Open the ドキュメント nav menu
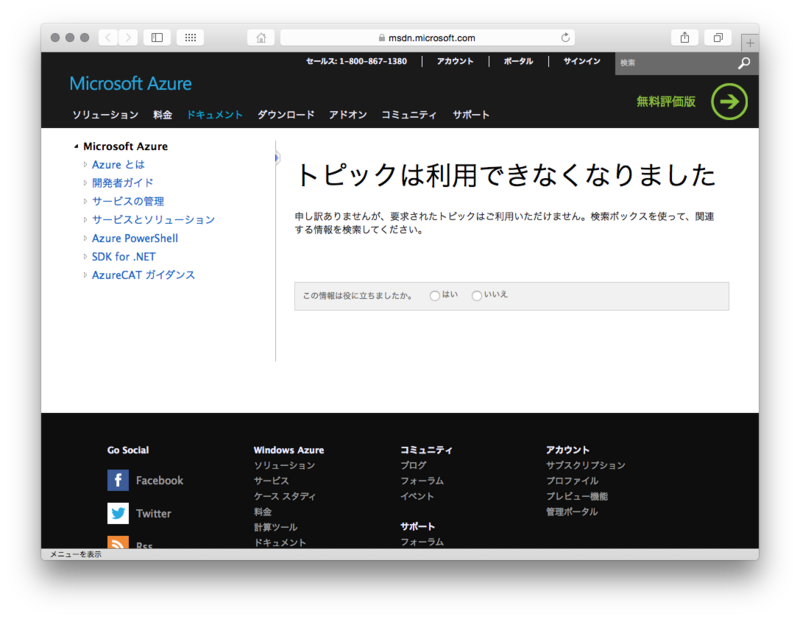The height and width of the screenshot is (619, 800). point(215,115)
